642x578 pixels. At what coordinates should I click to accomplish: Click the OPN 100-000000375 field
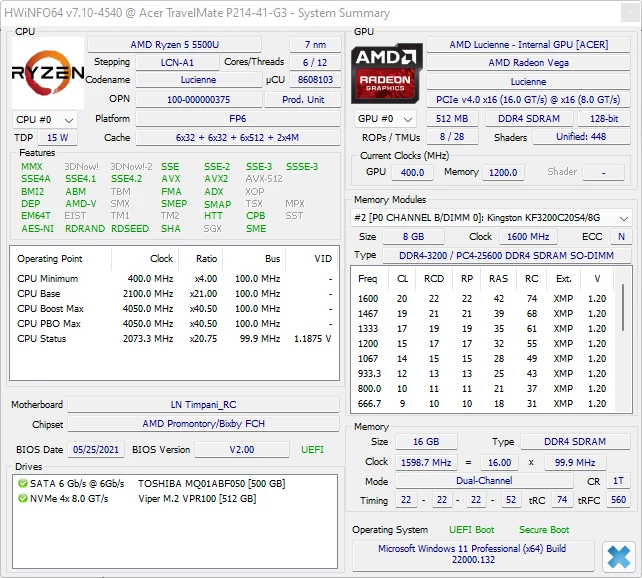tap(199, 99)
